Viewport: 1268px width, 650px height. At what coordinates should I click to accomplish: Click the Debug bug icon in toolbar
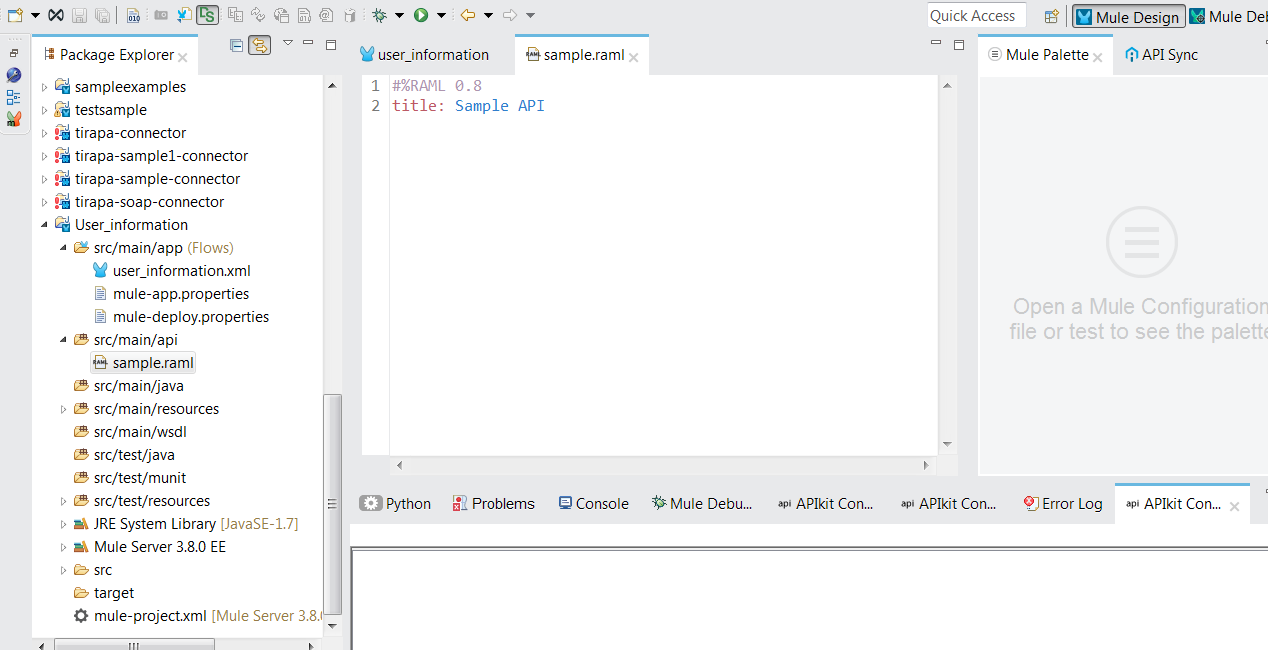[x=379, y=15]
